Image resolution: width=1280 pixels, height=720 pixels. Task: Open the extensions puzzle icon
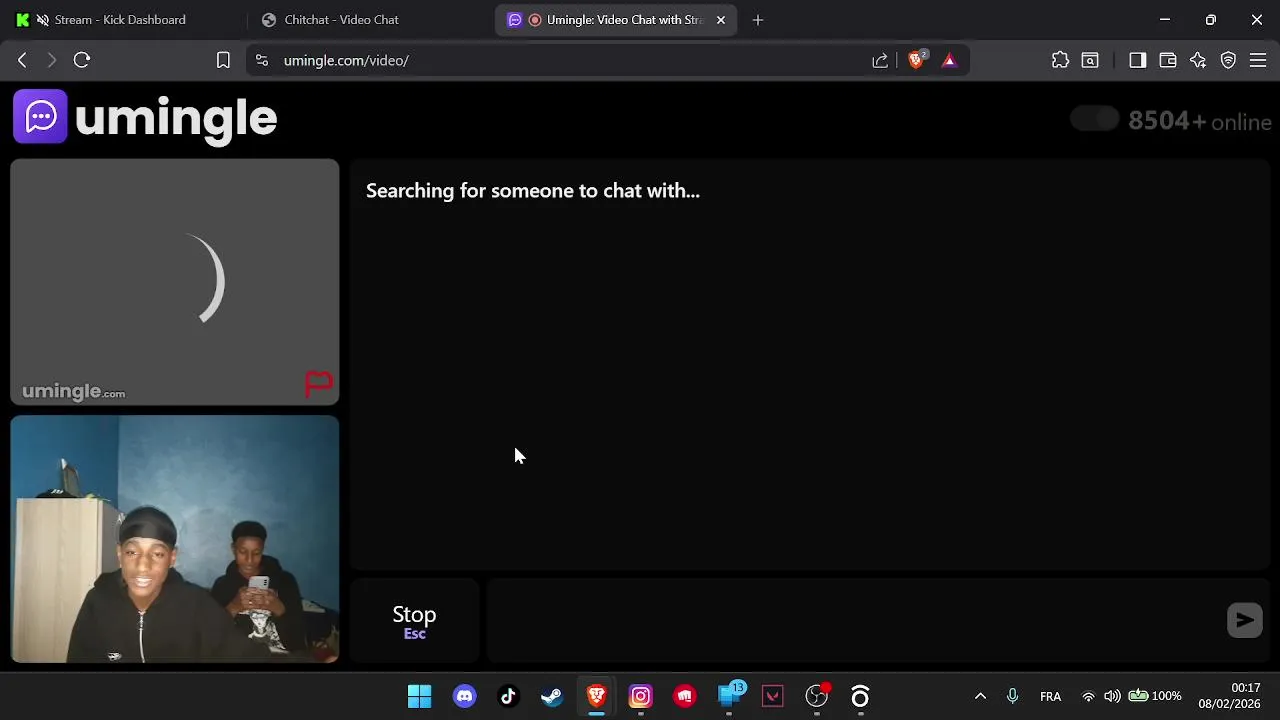coord(1060,60)
